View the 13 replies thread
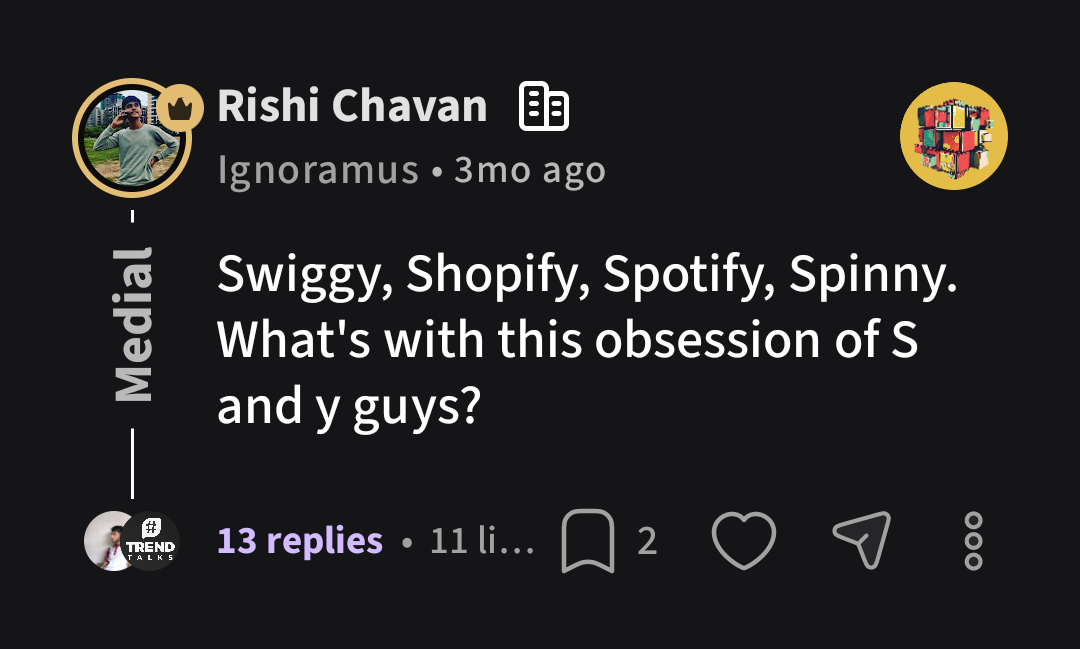 pos(300,541)
